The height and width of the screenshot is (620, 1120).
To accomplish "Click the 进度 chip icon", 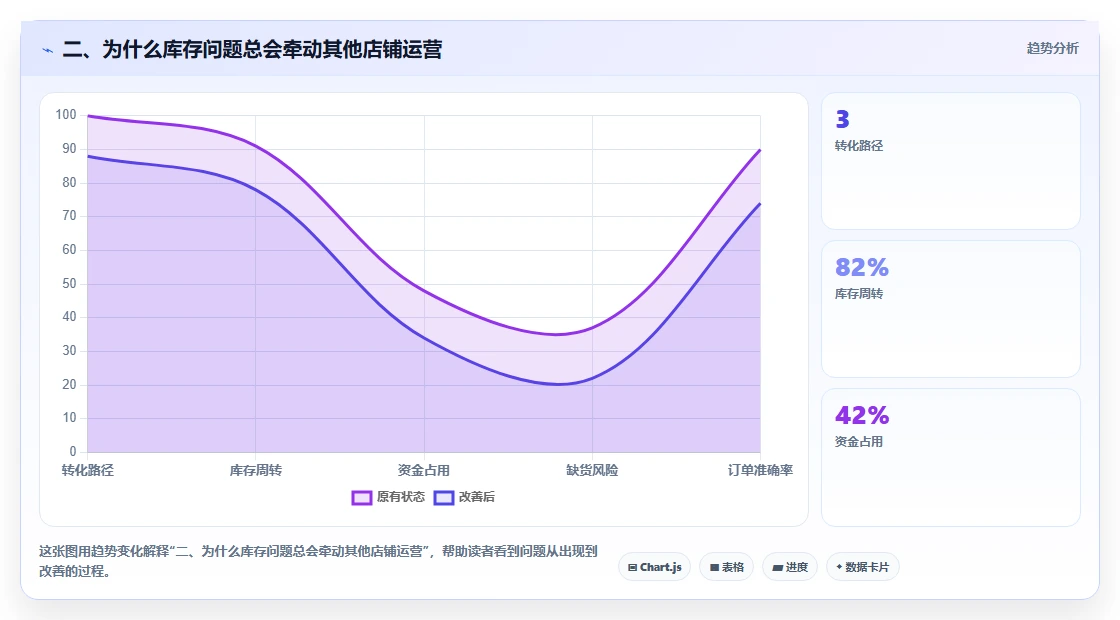I will [777, 568].
